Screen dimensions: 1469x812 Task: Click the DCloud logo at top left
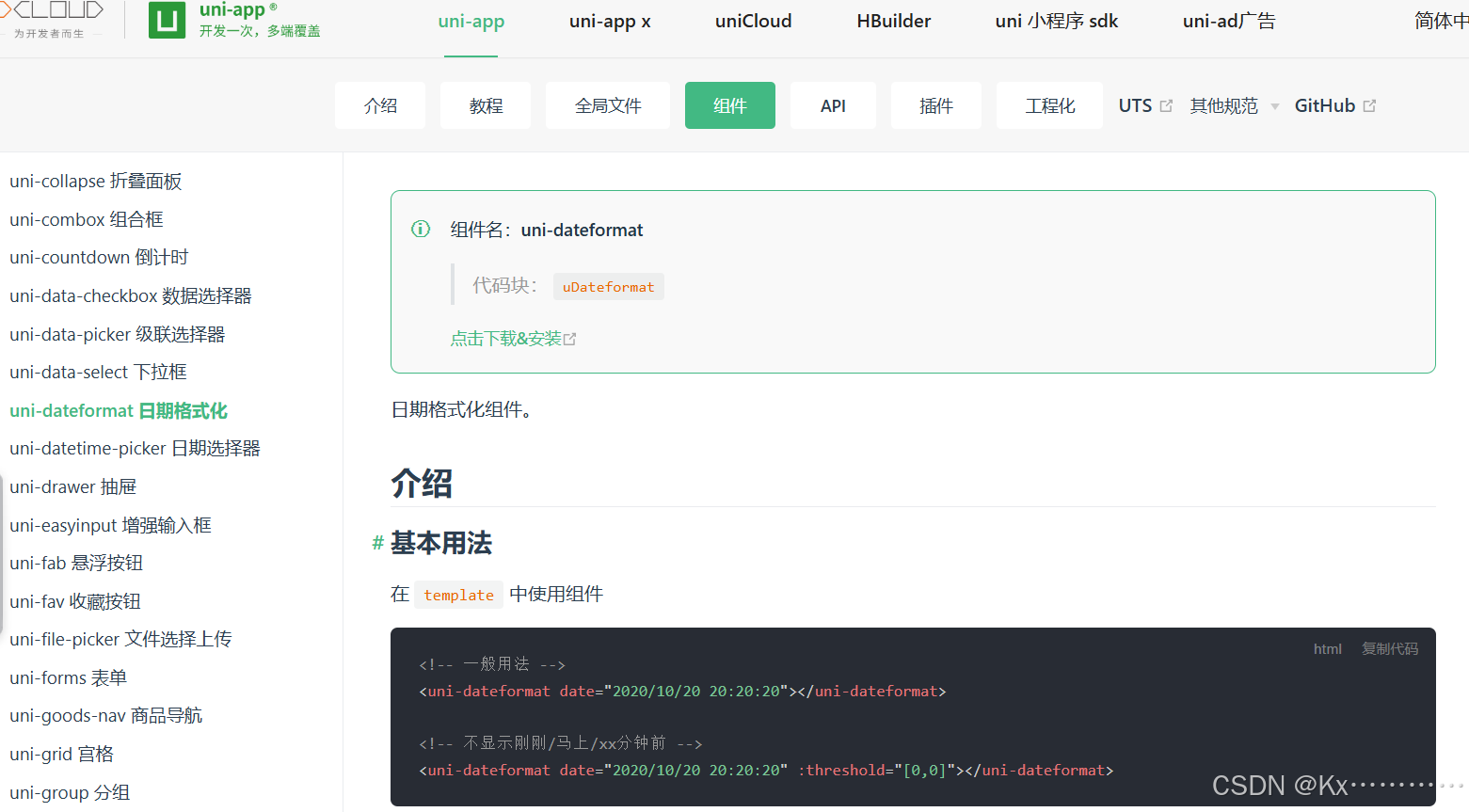pyautogui.click(x=52, y=20)
